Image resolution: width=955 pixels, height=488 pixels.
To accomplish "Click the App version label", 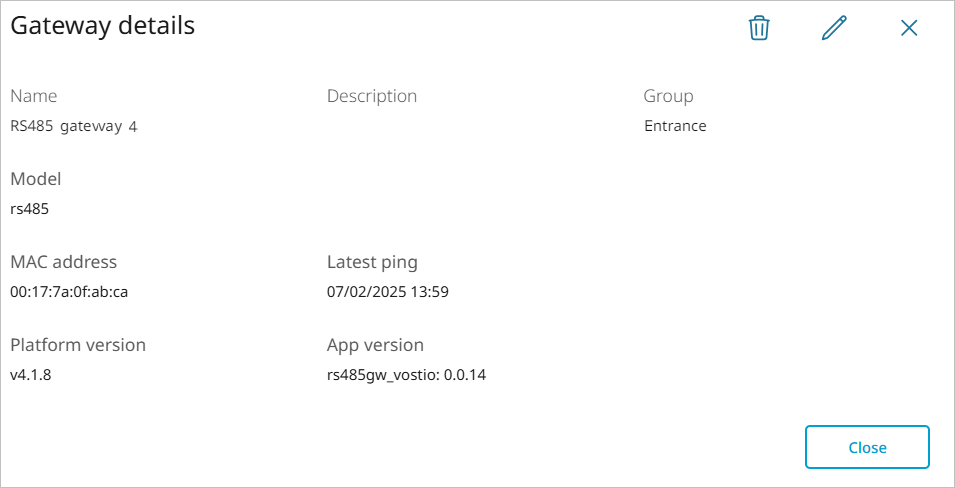I will [x=375, y=345].
